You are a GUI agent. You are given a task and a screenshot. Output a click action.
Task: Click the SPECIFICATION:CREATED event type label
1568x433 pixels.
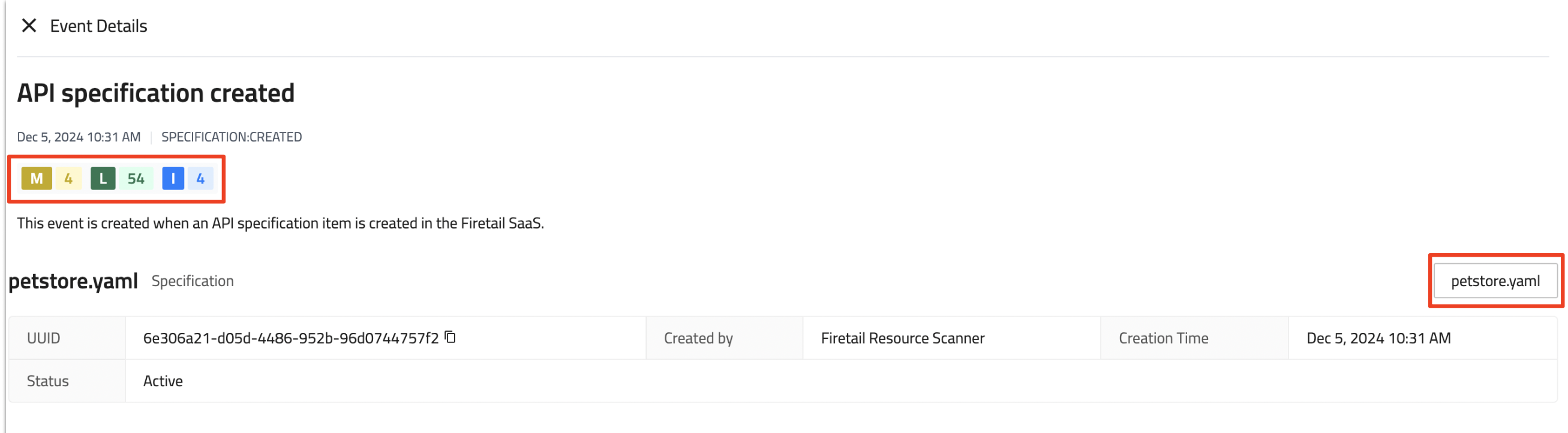click(232, 137)
